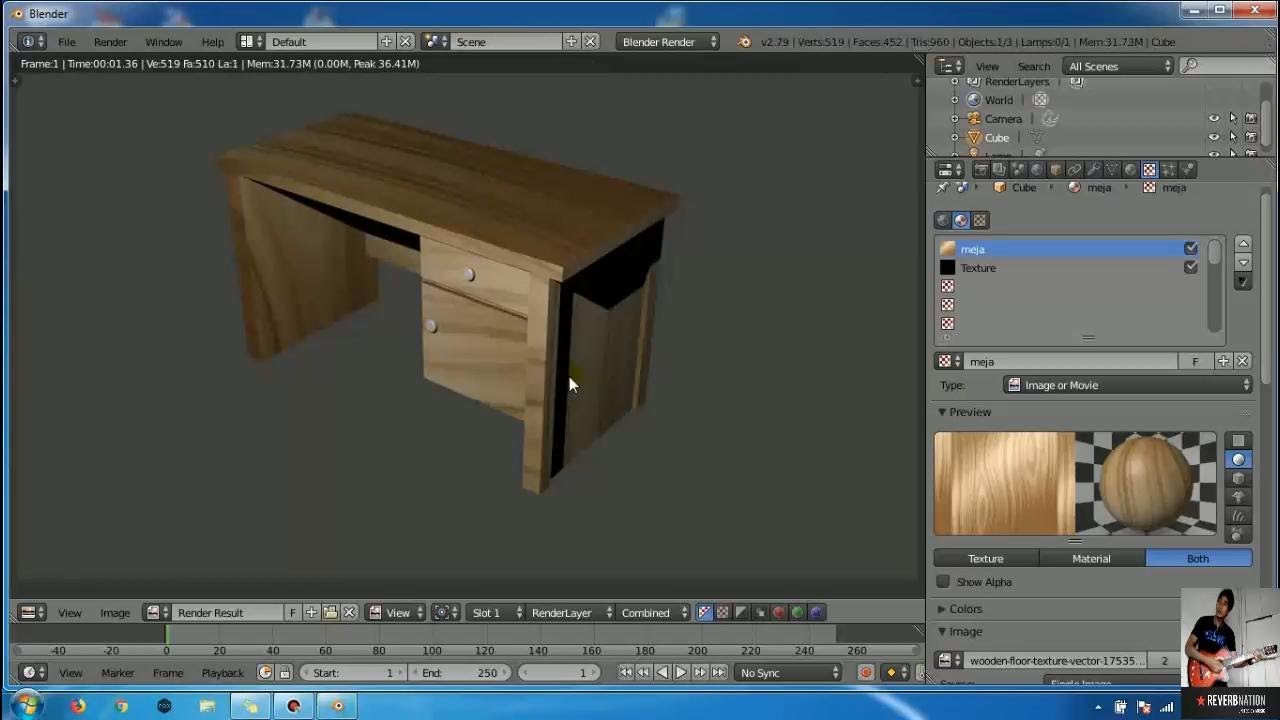Image resolution: width=1280 pixels, height=720 pixels.
Task: Show the Material preview only
Action: point(1092,559)
